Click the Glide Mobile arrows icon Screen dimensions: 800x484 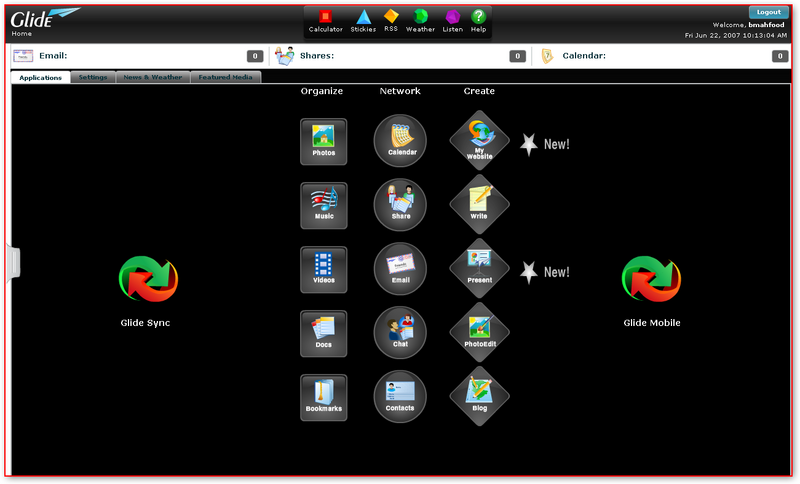pos(652,279)
